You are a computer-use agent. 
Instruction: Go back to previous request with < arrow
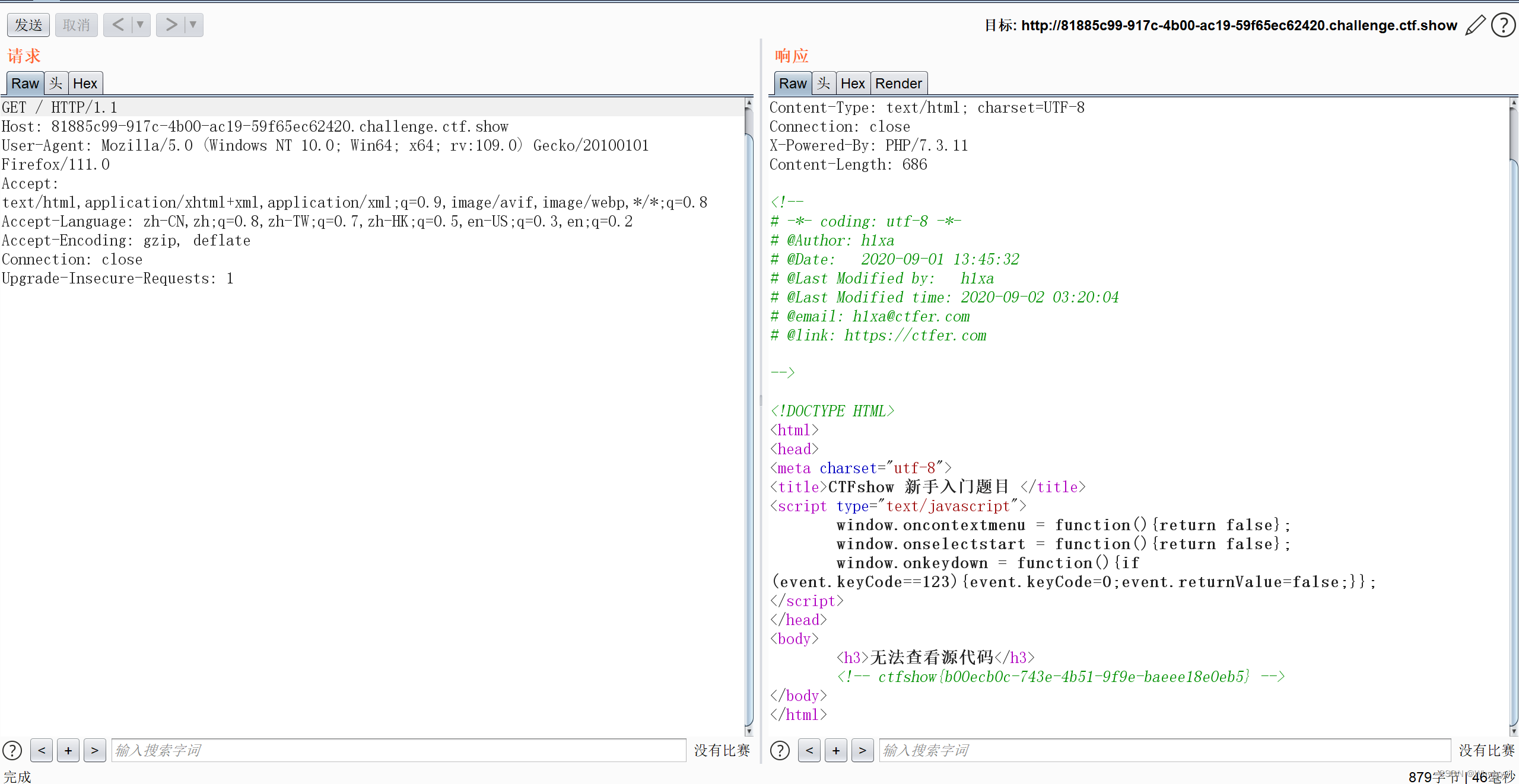pyautogui.click(x=118, y=25)
